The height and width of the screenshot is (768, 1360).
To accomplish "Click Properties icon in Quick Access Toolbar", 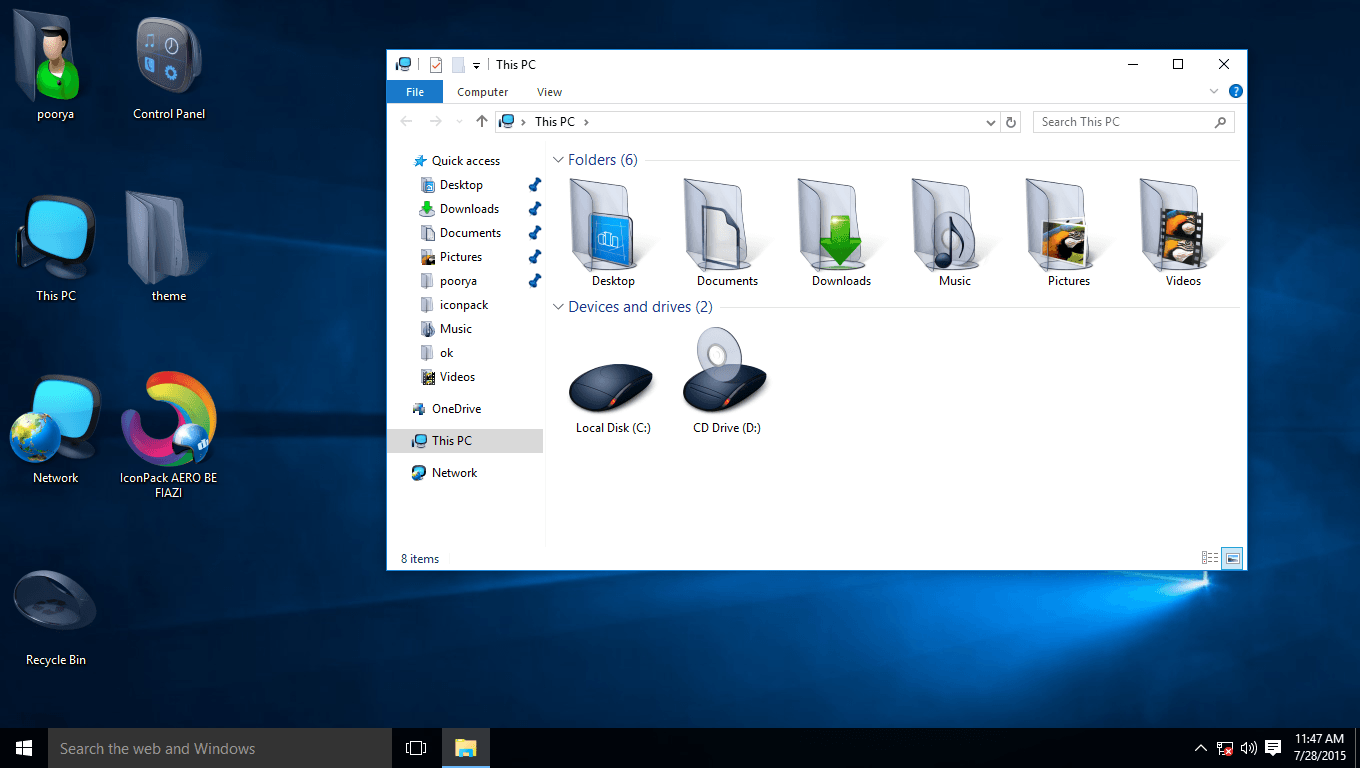I will 436,63.
